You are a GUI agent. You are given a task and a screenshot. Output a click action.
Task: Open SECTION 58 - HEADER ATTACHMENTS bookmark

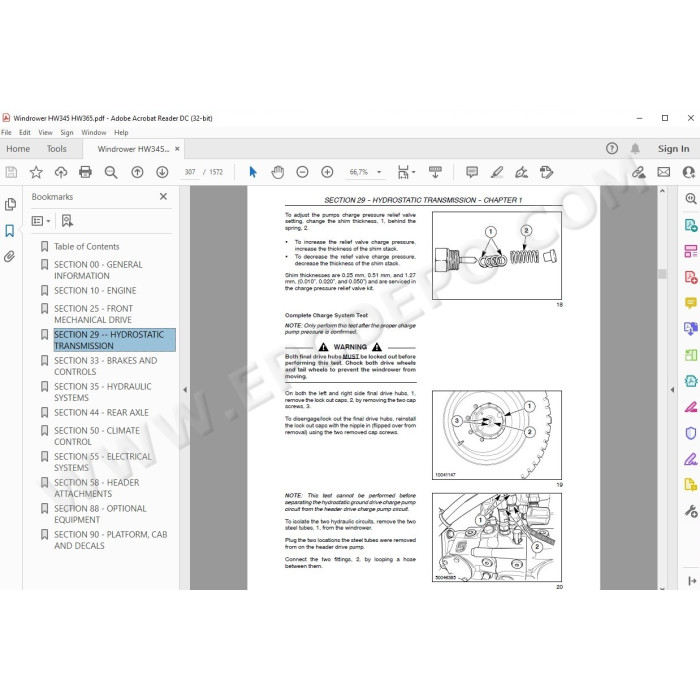point(96,488)
